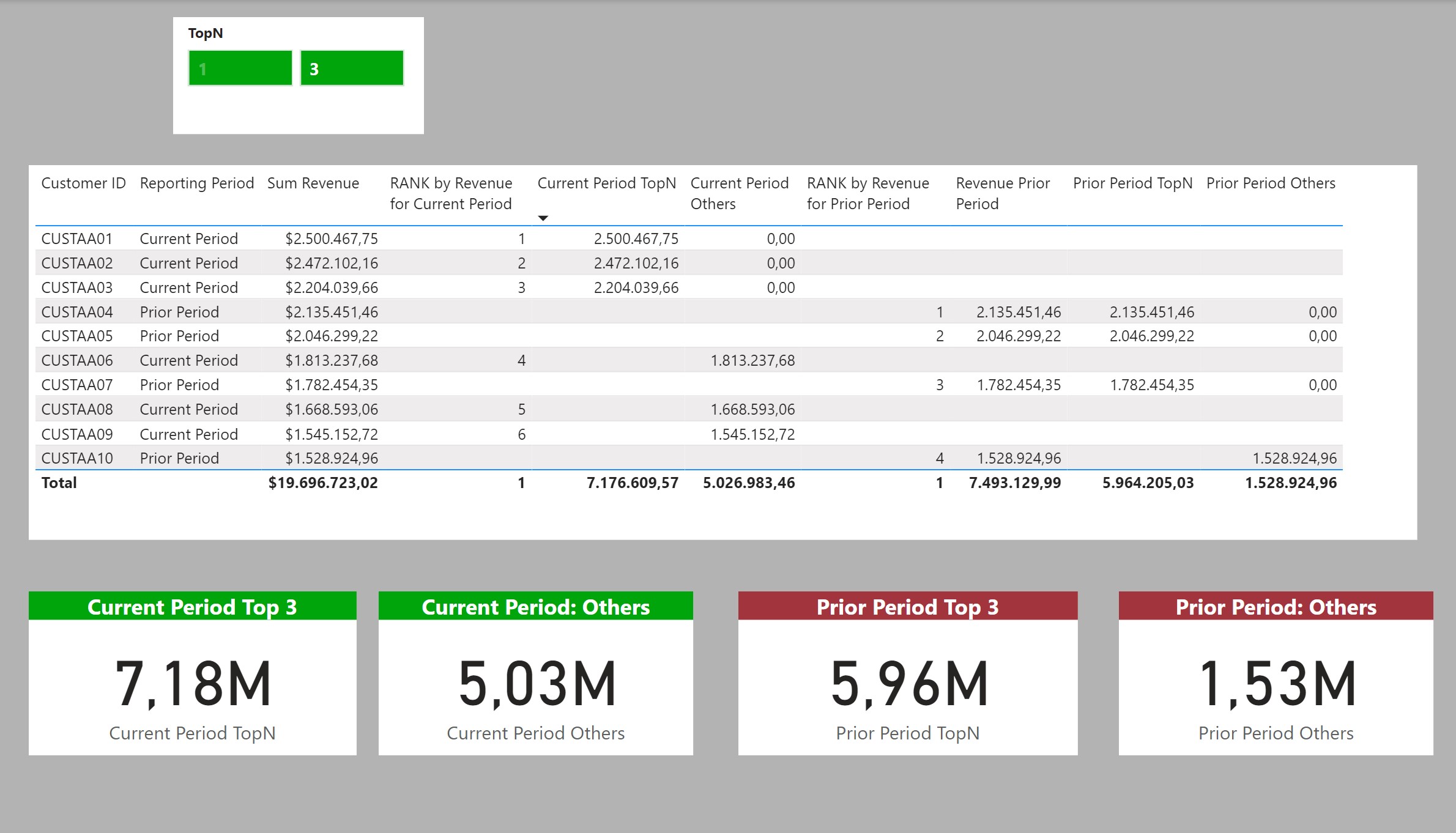Click RANK by Revenue for Current Period header
Viewport: 1456px width, 833px height.
(x=451, y=193)
